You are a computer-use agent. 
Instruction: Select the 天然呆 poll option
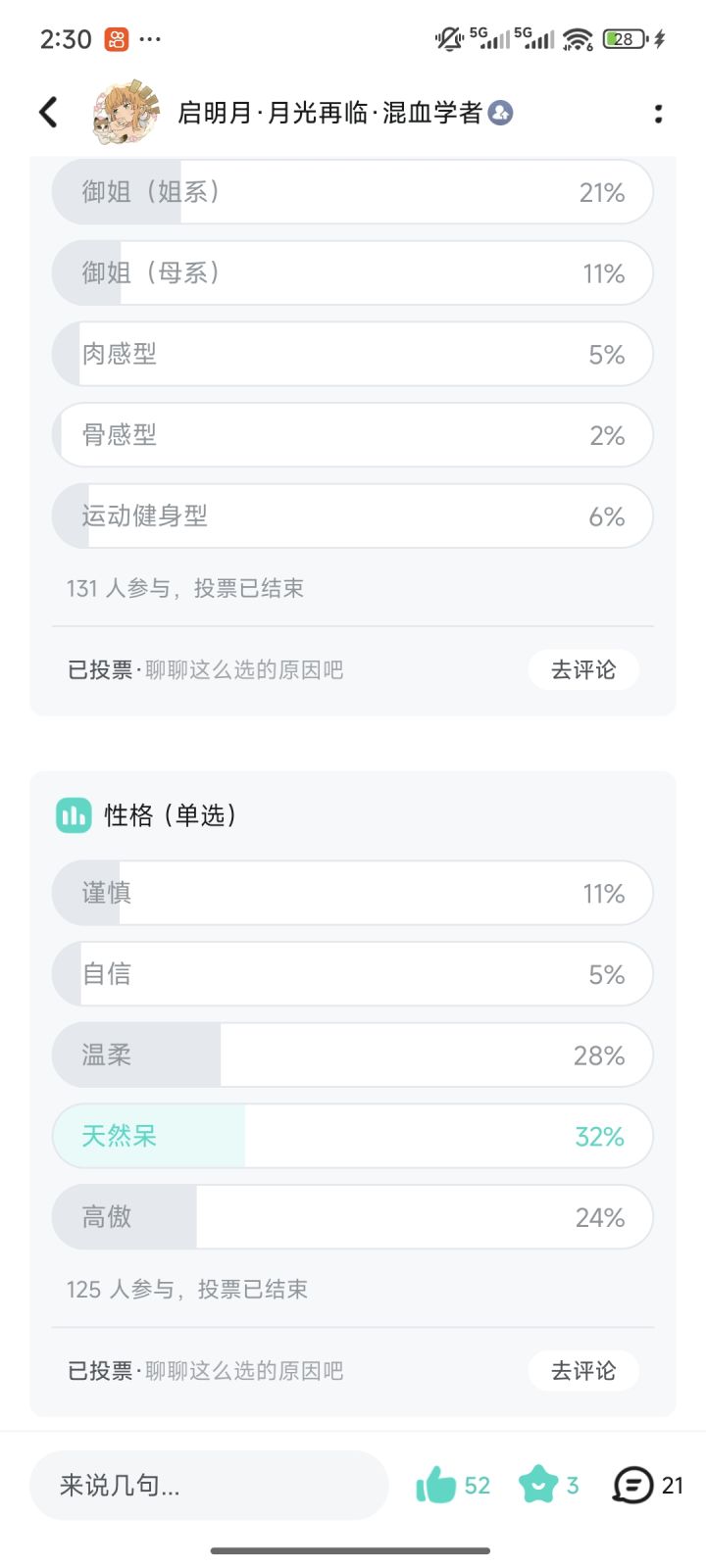point(352,1136)
